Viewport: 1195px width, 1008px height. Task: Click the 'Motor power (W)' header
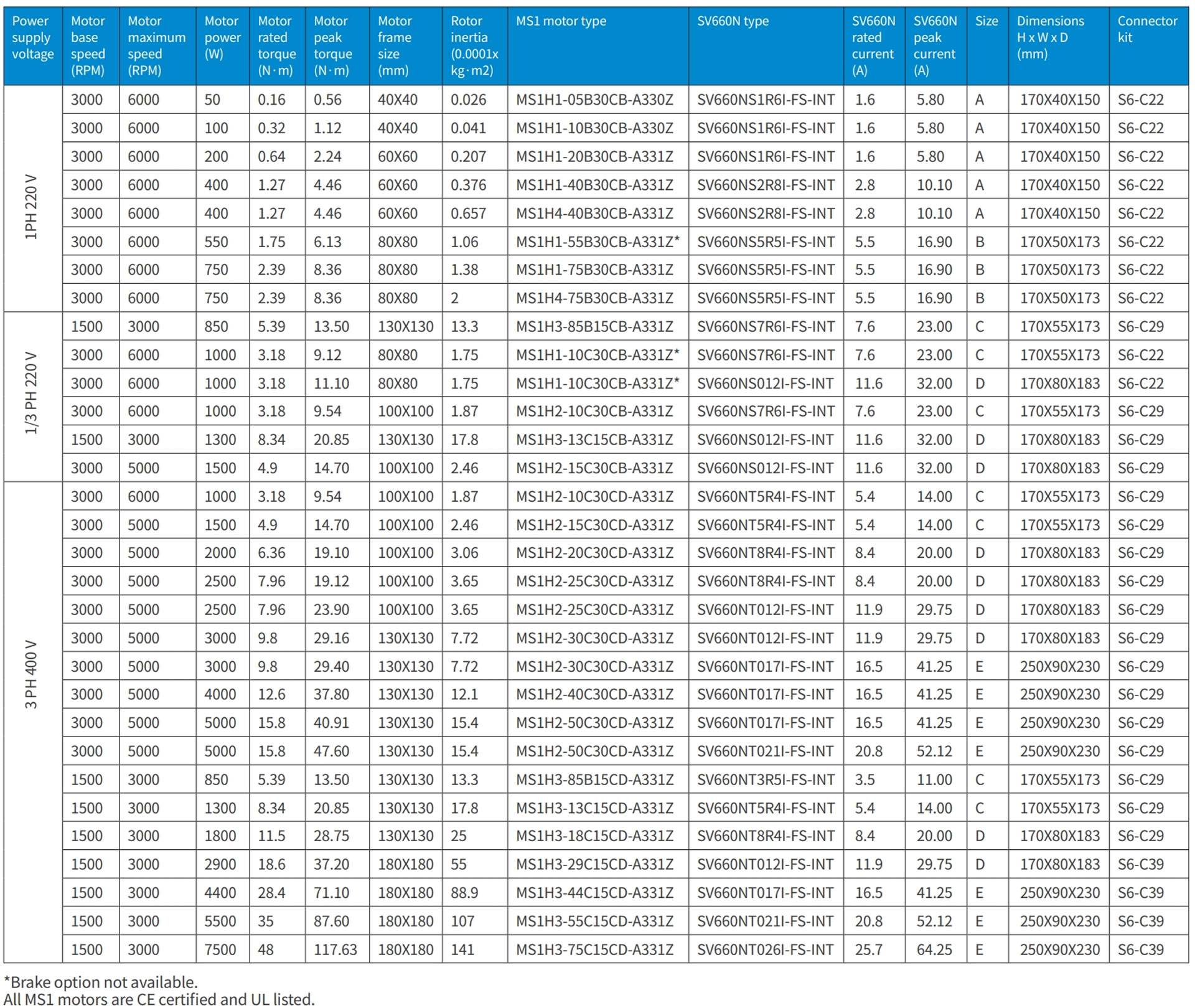[223, 45]
